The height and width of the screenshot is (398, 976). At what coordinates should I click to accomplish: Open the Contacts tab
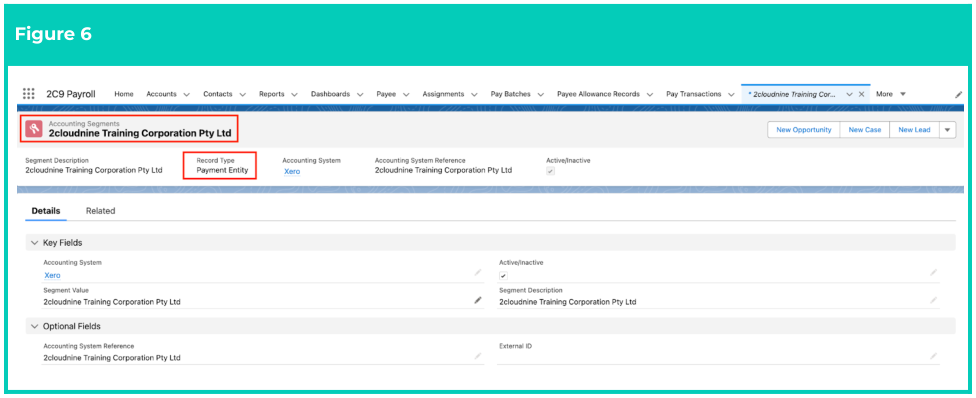coord(217,94)
